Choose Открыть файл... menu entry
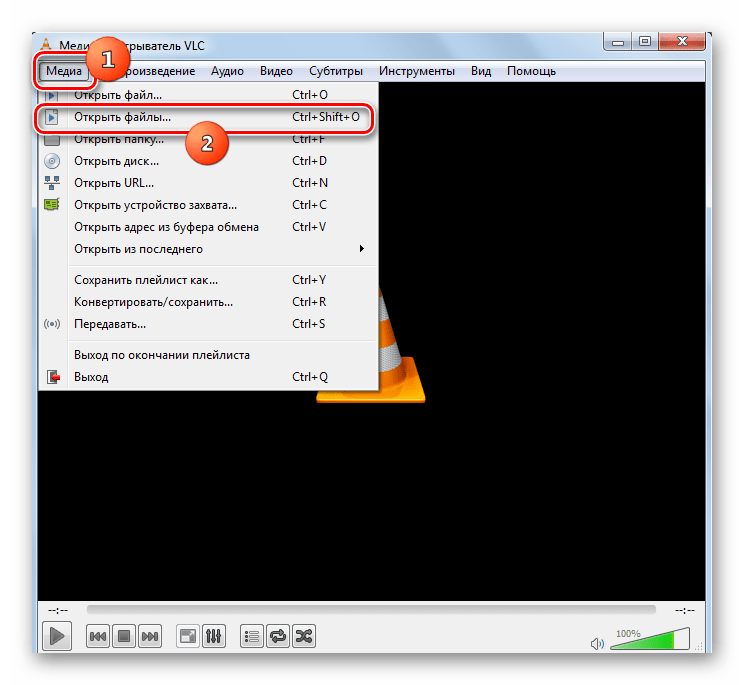 click(x=208, y=95)
